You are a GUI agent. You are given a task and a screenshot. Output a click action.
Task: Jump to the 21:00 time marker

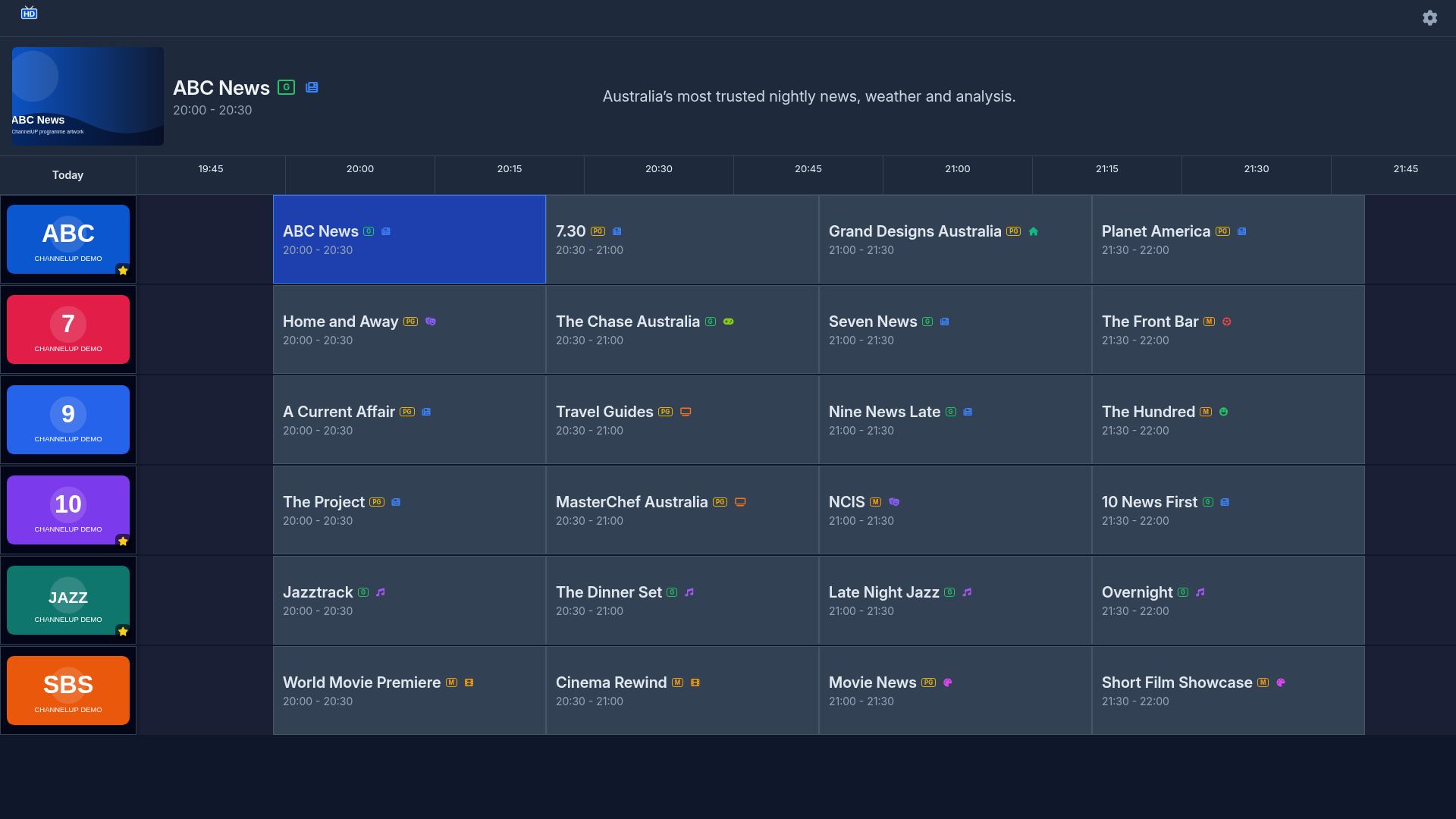(x=958, y=169)
